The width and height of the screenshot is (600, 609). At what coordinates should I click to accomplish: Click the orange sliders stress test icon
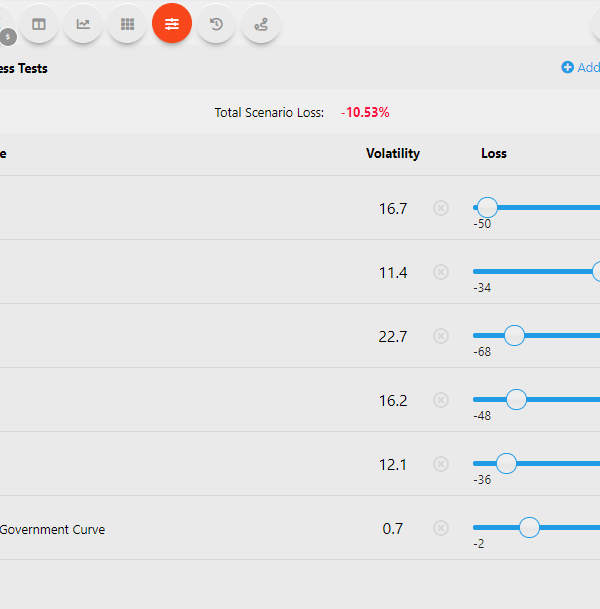172,24
